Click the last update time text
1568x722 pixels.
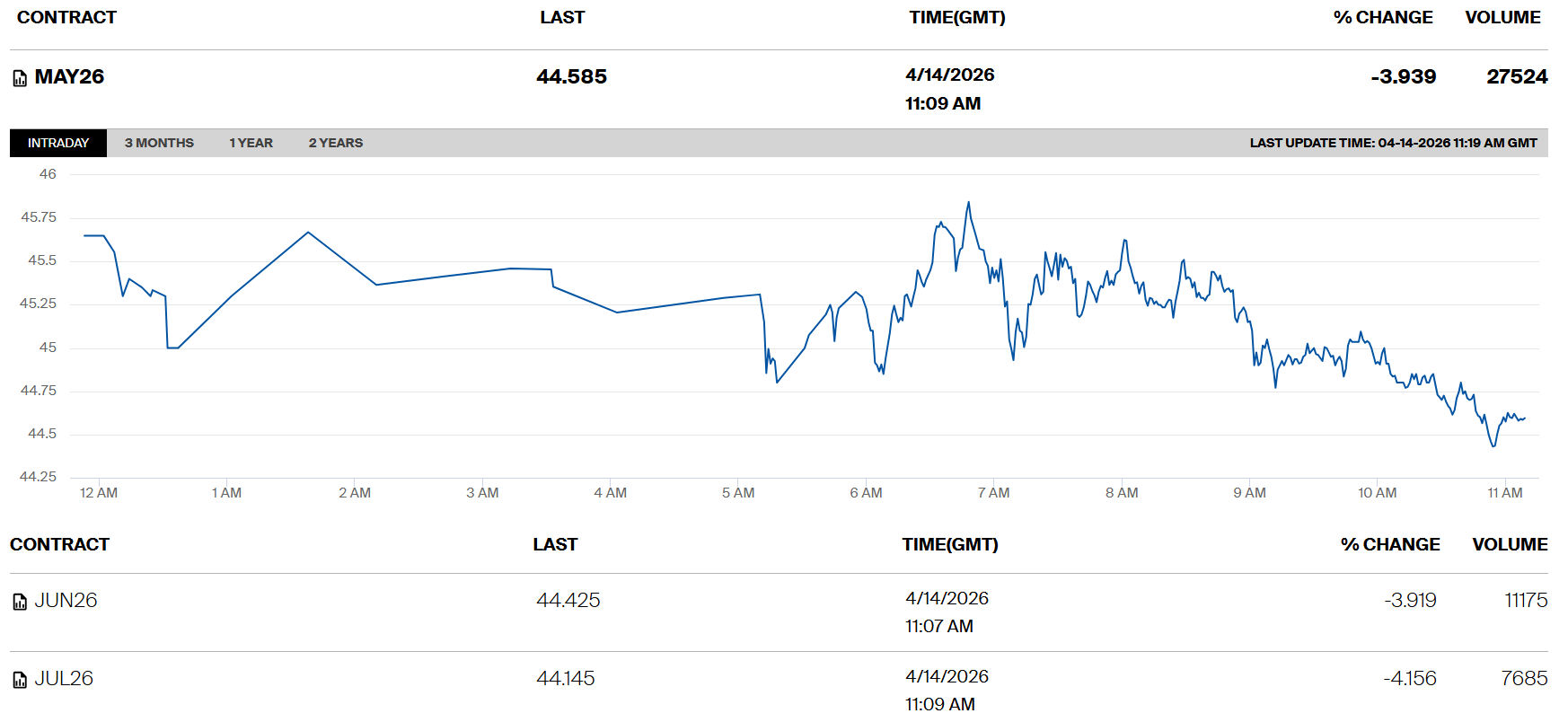click(x=1393, y=143)
